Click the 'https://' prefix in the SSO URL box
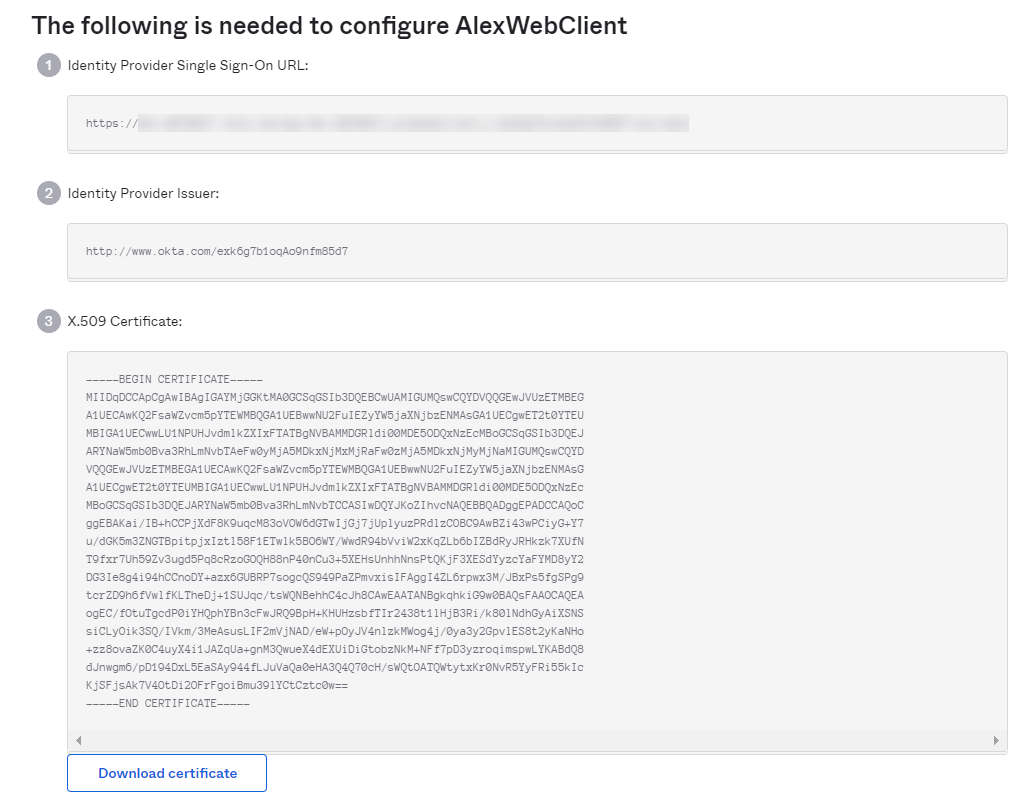This screenshot has width=1016, height=796. tap(110, 124)
